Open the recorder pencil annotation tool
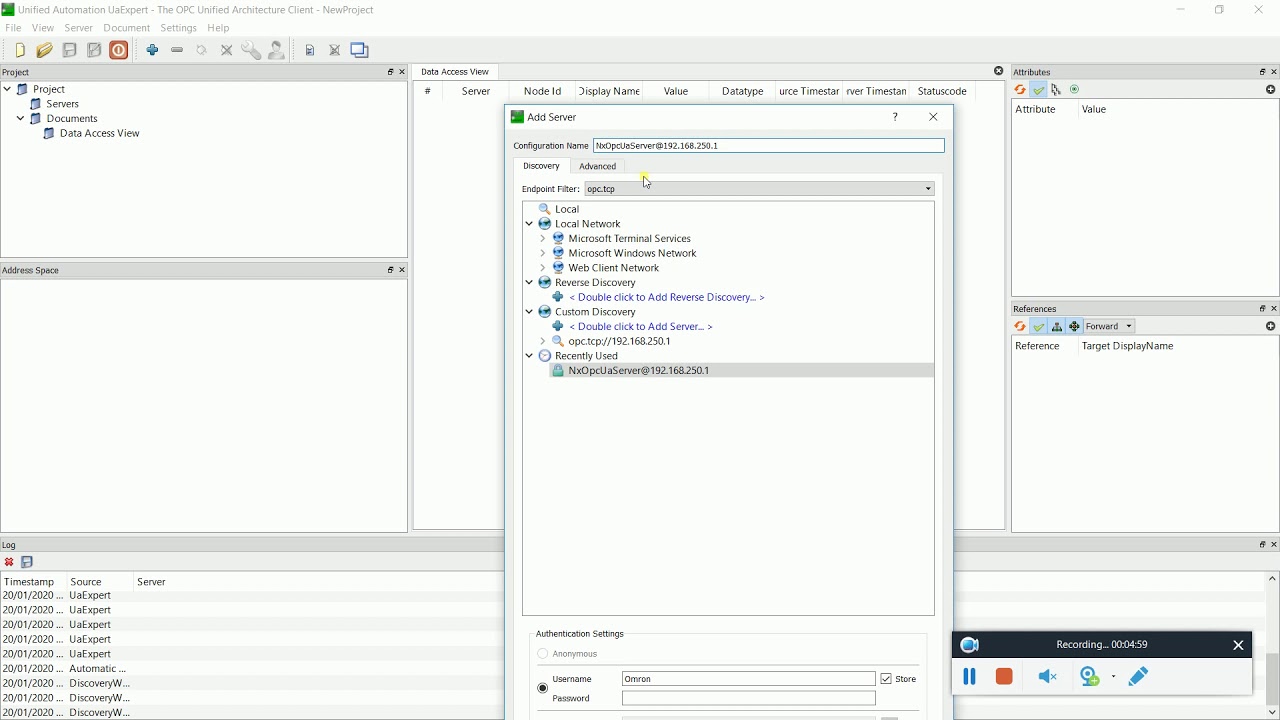 1138,677
